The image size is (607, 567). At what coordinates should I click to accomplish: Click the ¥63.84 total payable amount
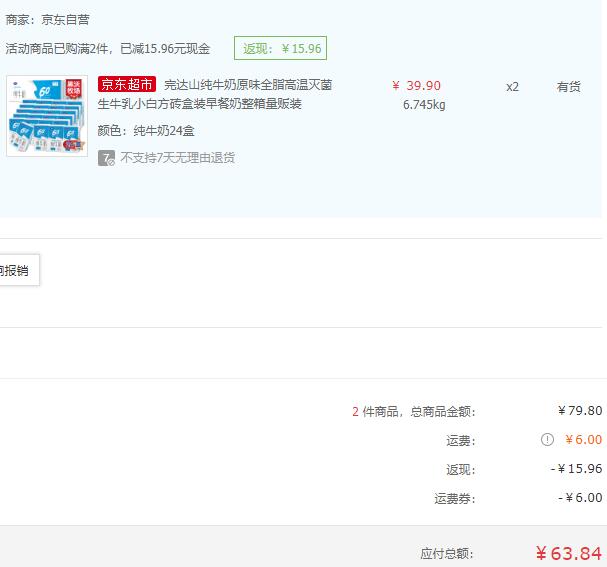click(569, 553)
